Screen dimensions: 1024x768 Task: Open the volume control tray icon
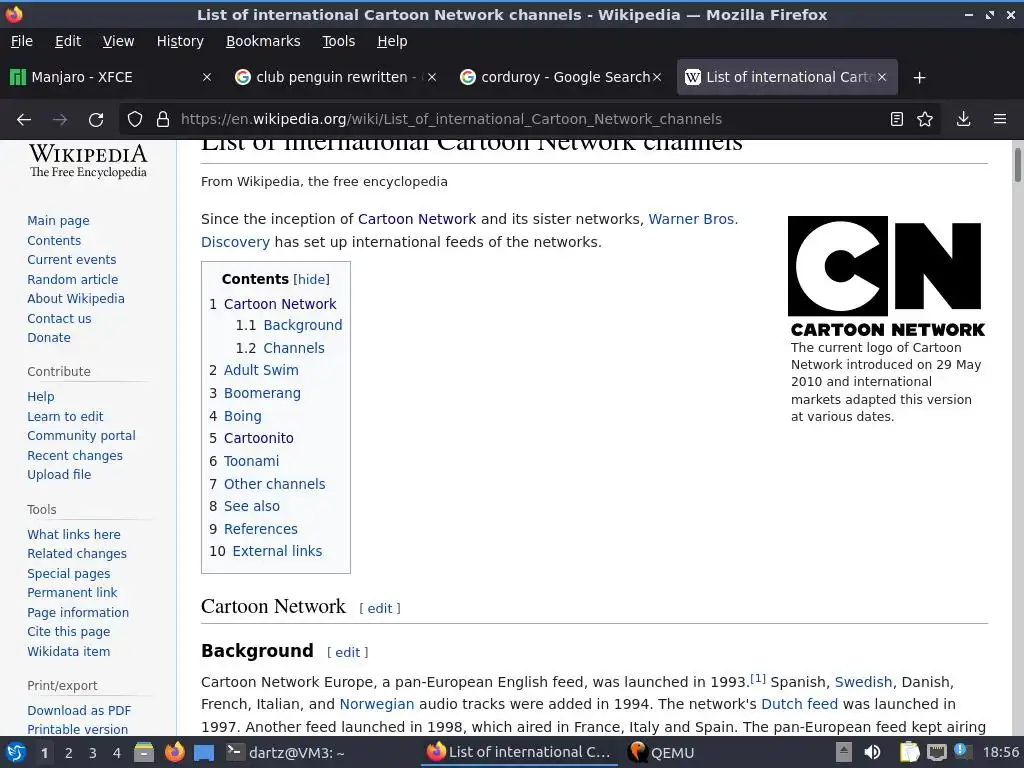click(872, 753)
